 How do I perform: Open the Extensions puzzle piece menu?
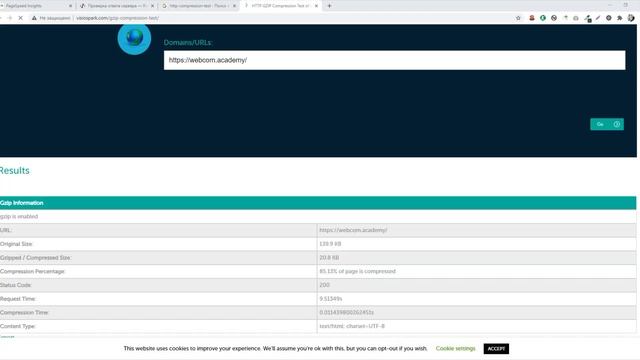click(x=620, y=18)
